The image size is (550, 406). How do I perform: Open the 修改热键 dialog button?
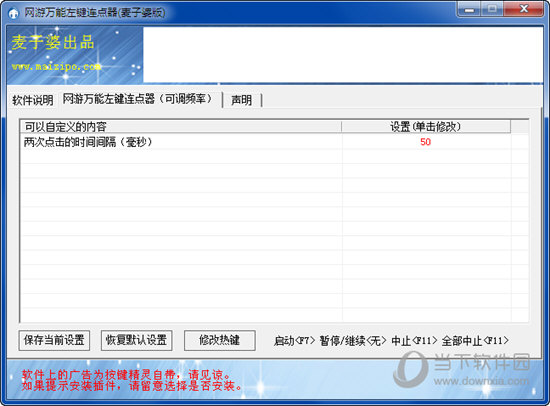(220, 340)
